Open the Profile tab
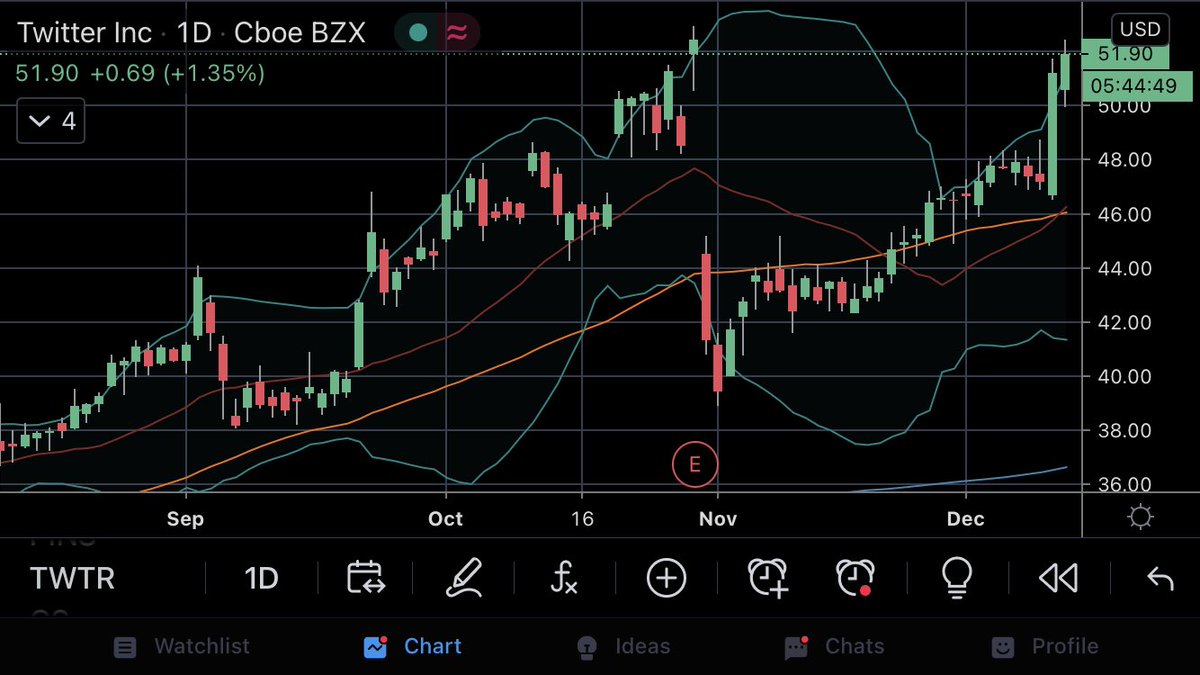Image resolution: width=1200 pixels, height=675 pixels. [1044, 646]
